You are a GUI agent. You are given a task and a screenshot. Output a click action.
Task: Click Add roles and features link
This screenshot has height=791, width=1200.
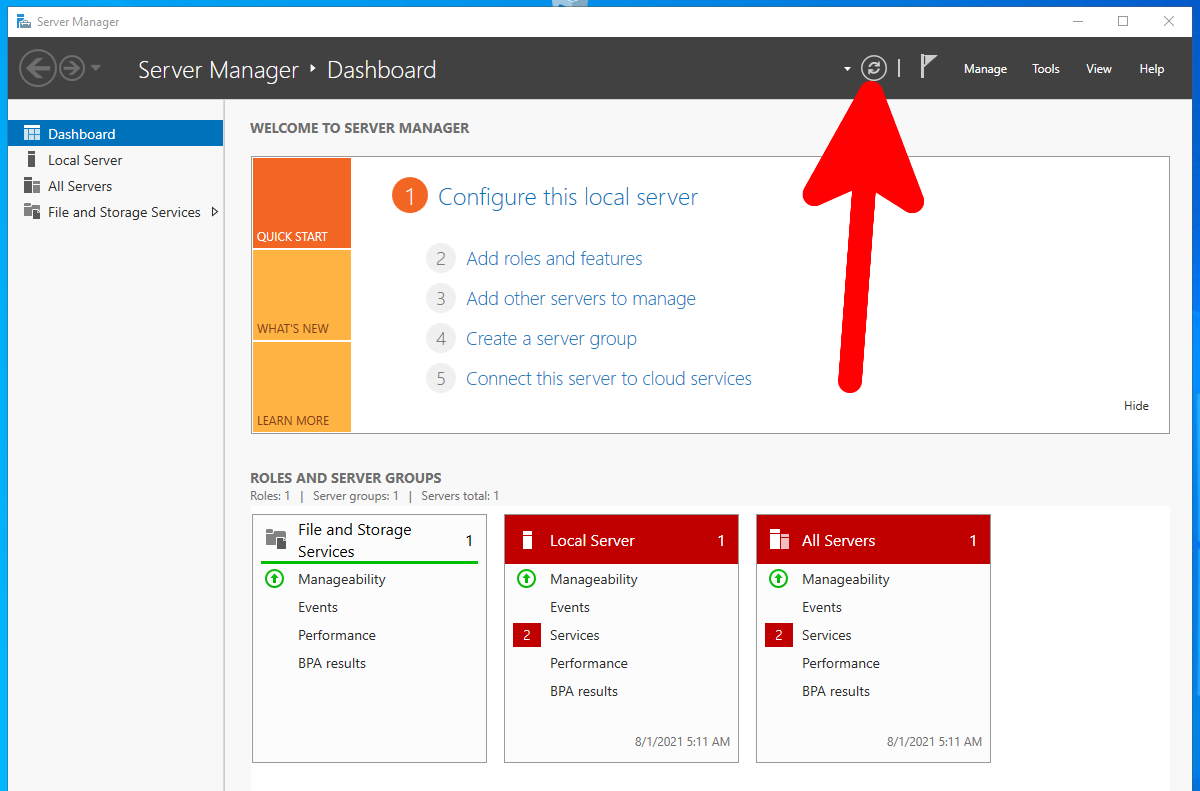coord(554,259)
